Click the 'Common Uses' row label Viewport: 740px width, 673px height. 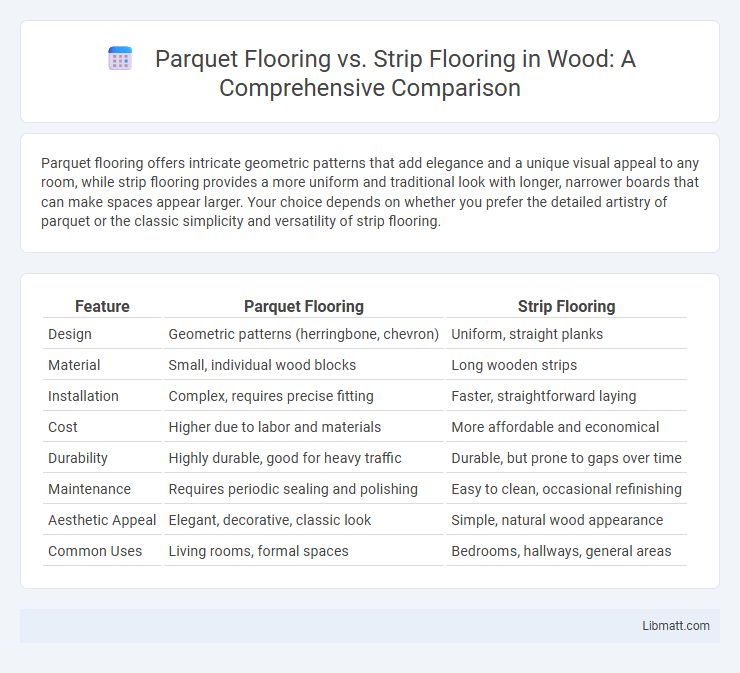point(94,551)
